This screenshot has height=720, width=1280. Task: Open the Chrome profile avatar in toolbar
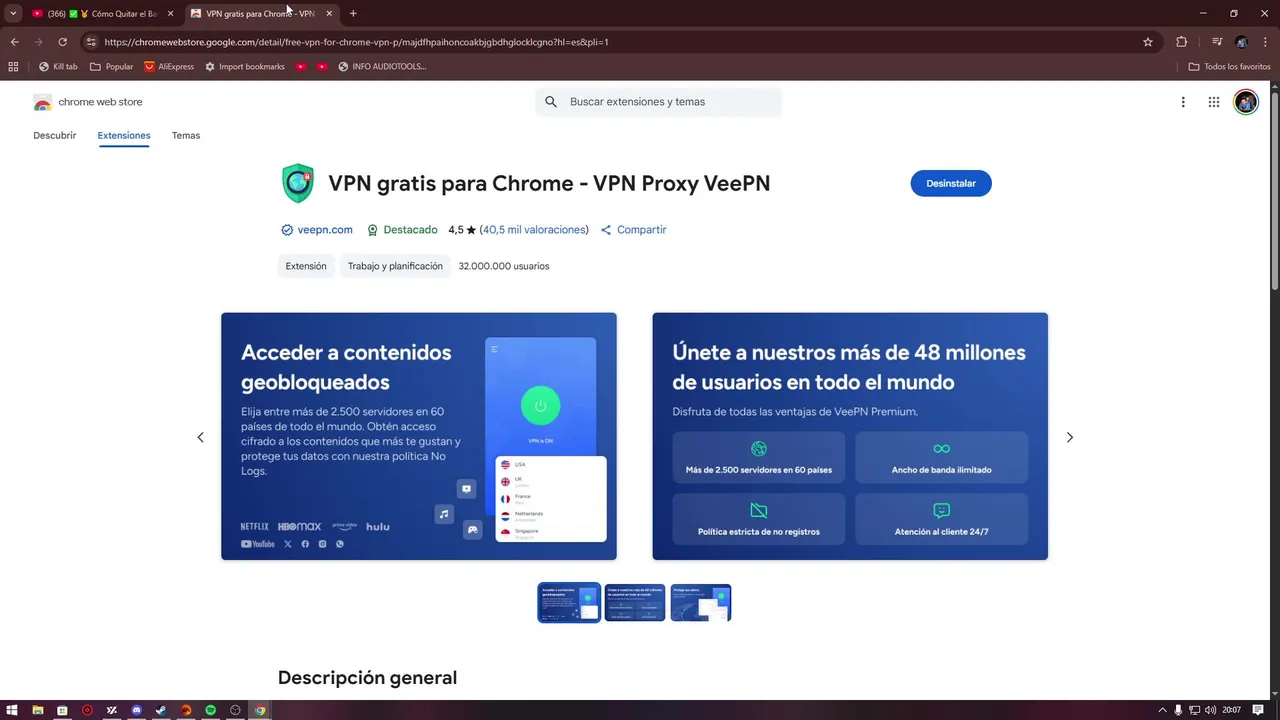[x=1242, y=42]
